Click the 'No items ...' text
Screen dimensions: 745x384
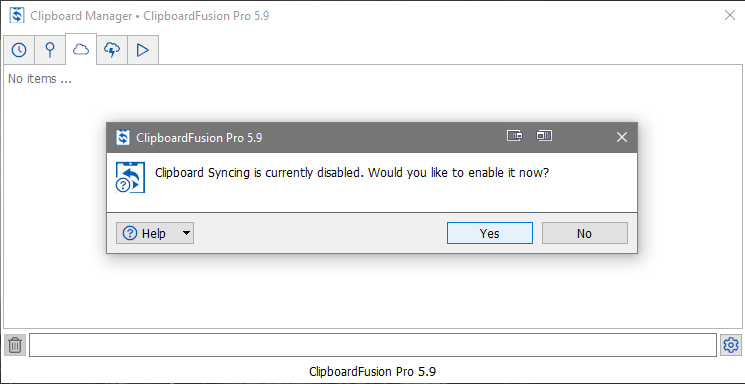[40, 79]
